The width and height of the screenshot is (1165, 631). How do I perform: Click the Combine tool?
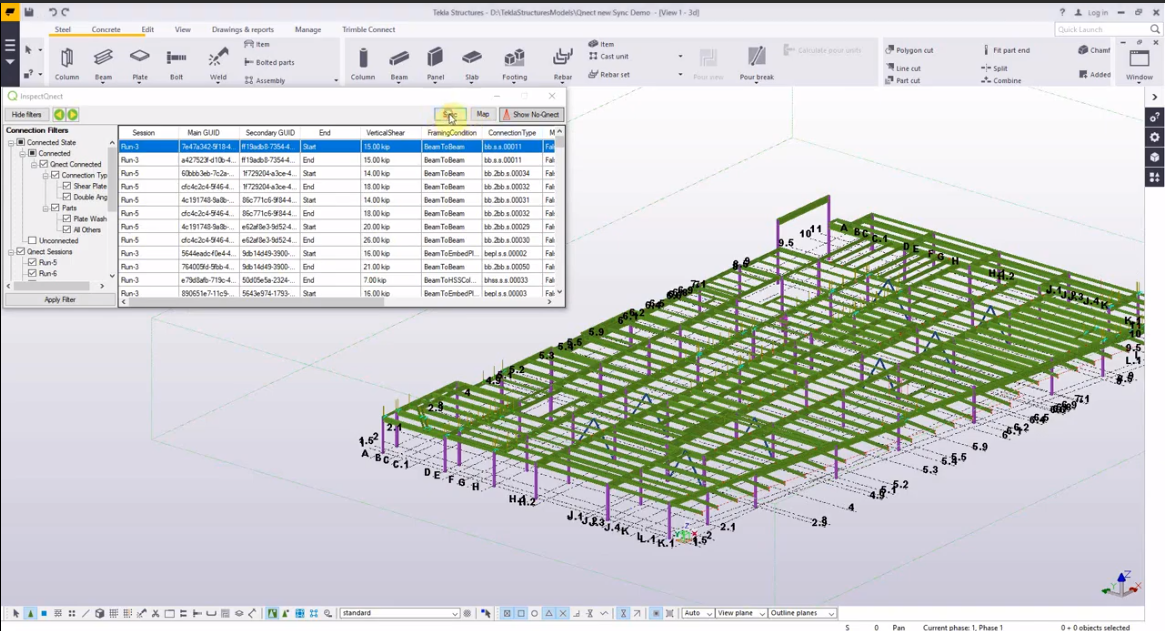tap(1001, 80)
